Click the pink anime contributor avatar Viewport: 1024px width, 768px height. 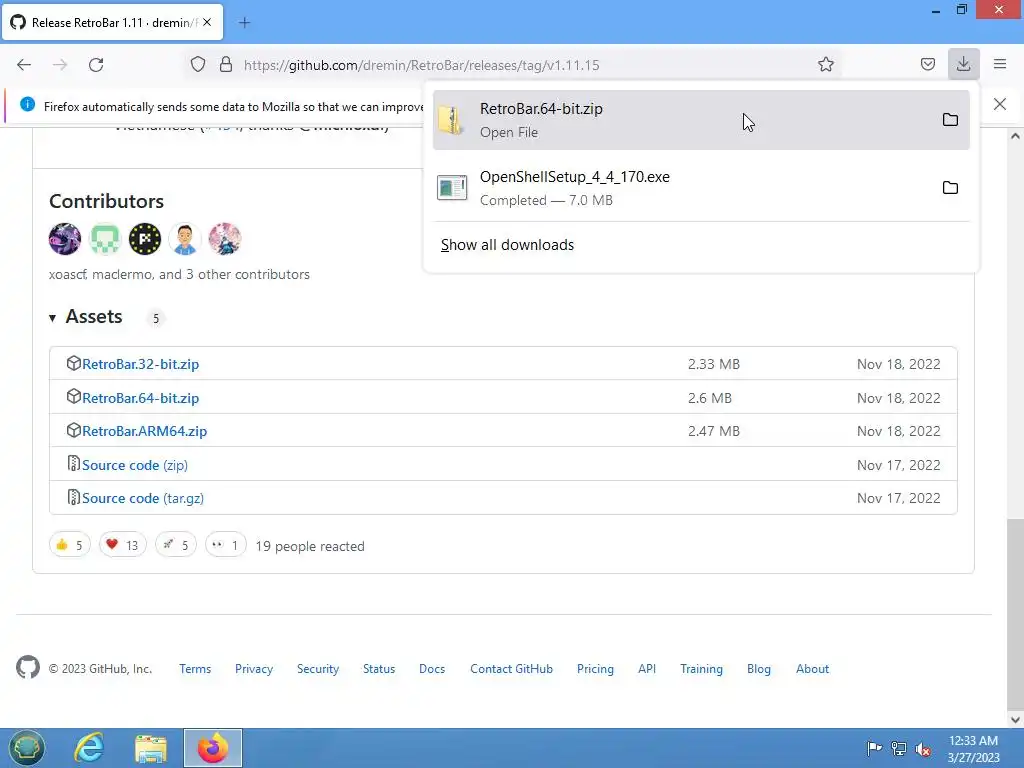[x=225, y=238]
